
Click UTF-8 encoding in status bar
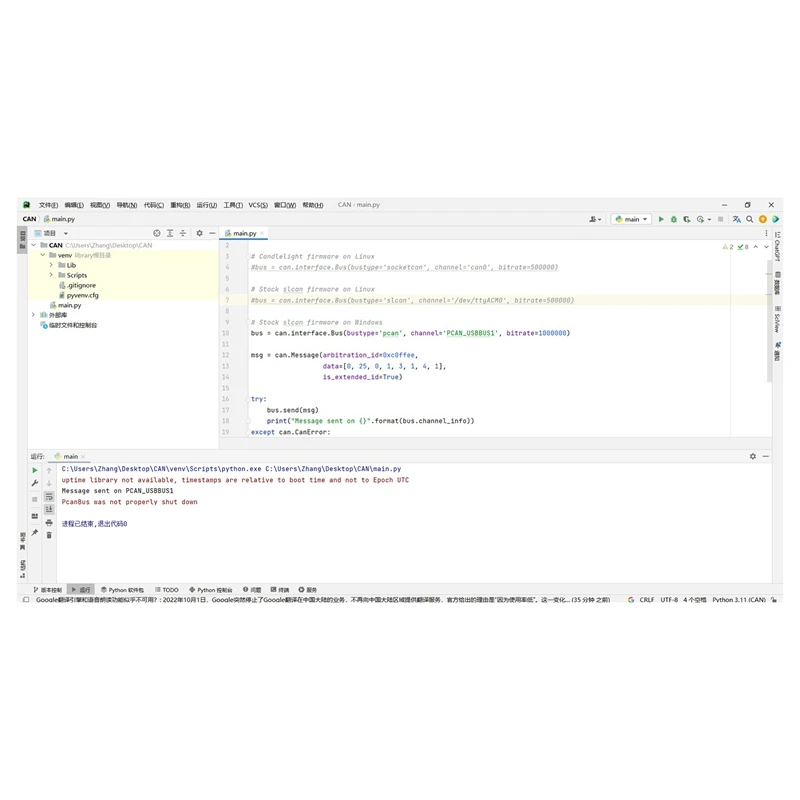669,600
